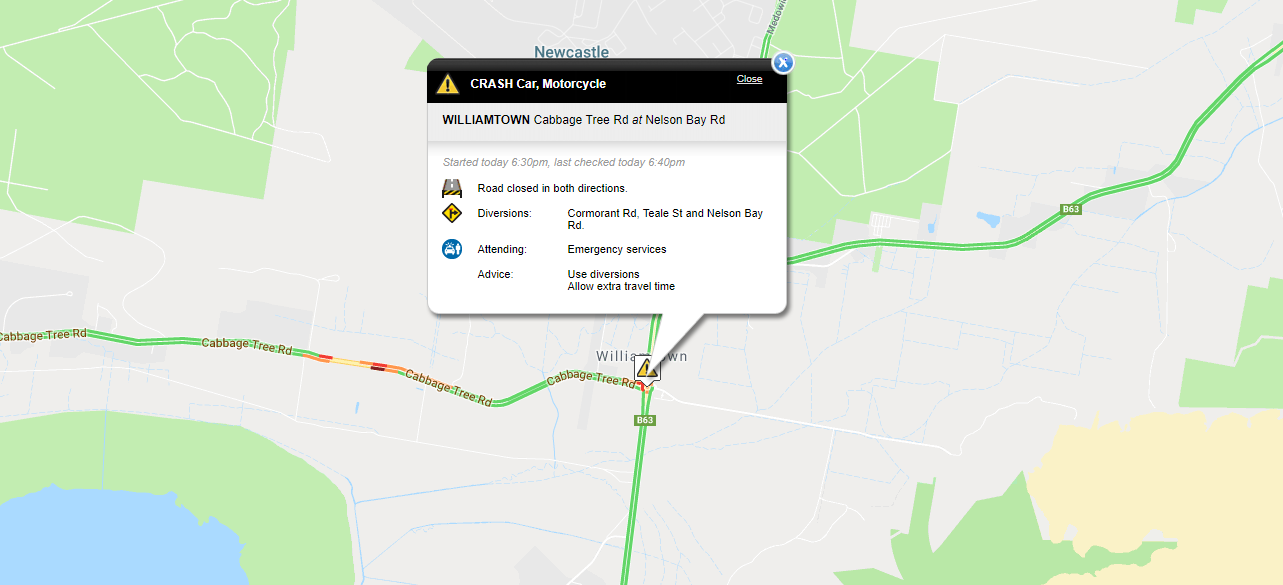The image size is (1283, 585).
Task: Click the blue X icon on the popup
Action: [x=784, y=62]
